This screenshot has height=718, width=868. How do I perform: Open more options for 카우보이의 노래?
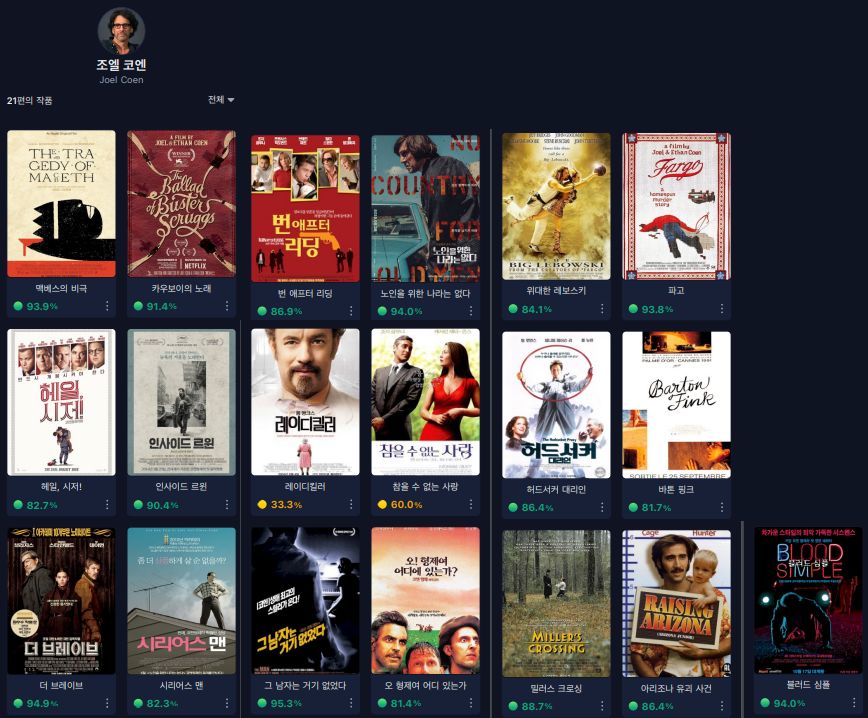(227, 306)
